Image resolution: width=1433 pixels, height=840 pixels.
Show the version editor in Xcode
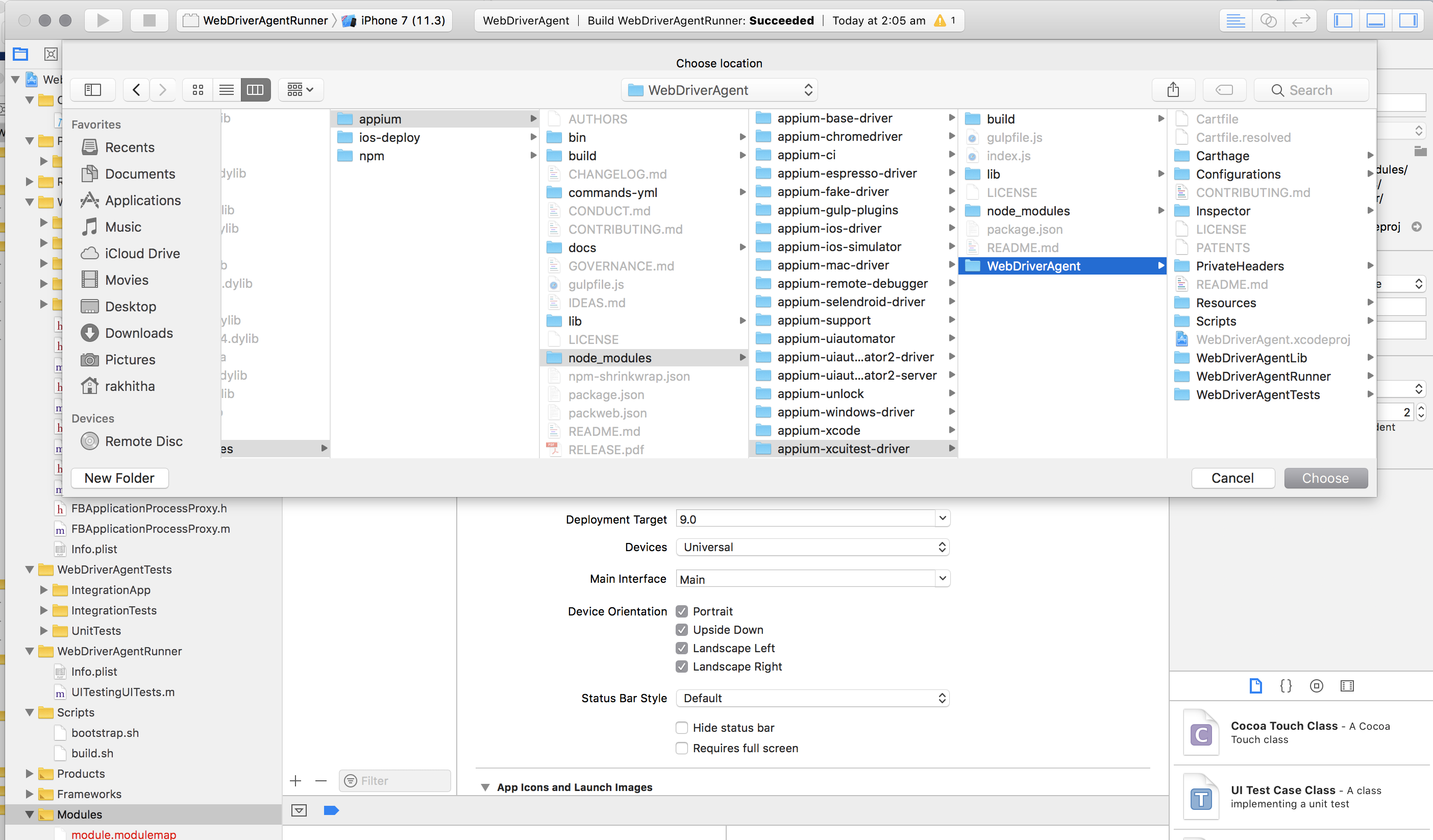click(x=1301, y=20)
